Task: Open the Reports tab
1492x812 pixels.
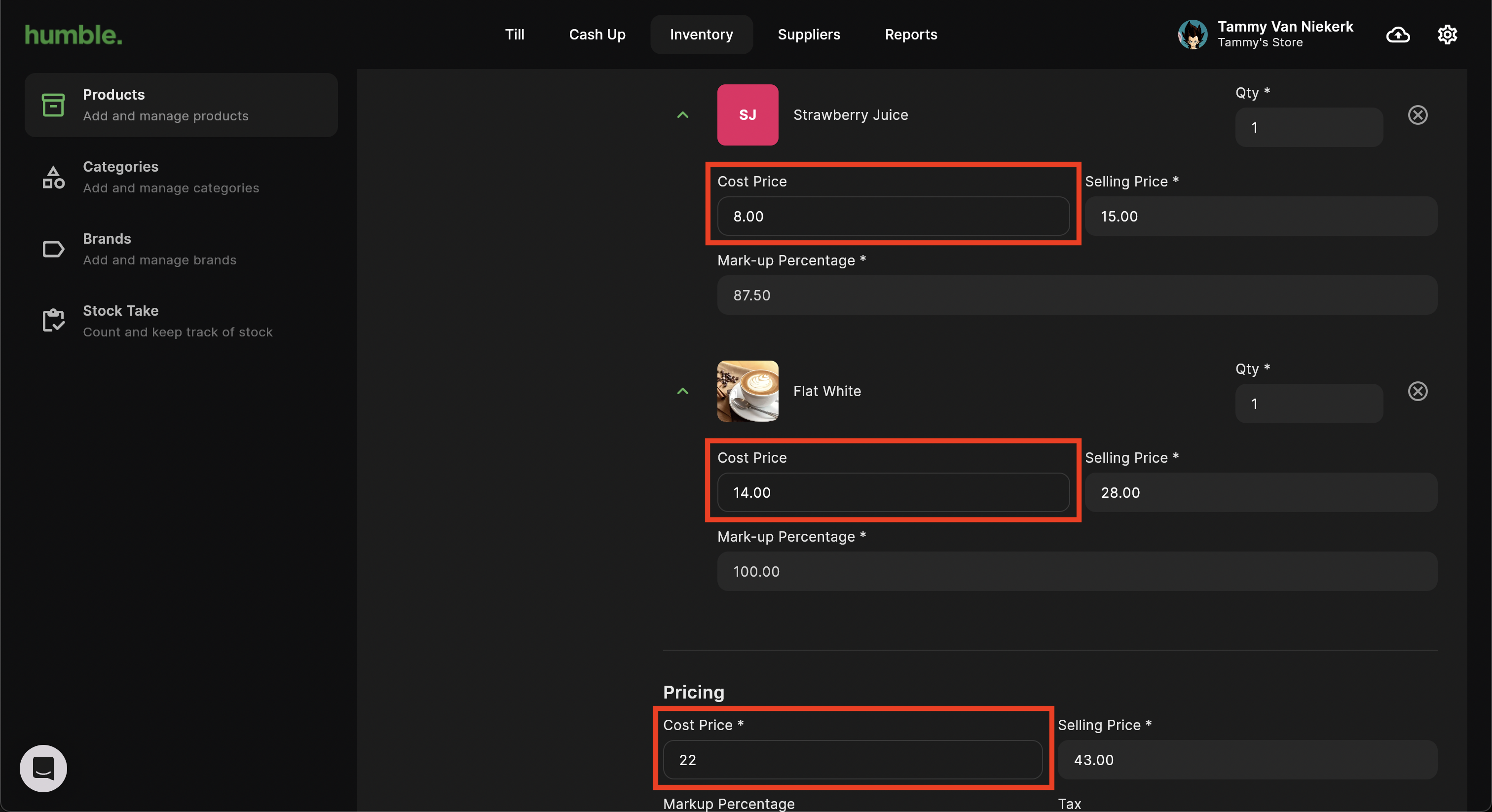Action: pos(910,35)
